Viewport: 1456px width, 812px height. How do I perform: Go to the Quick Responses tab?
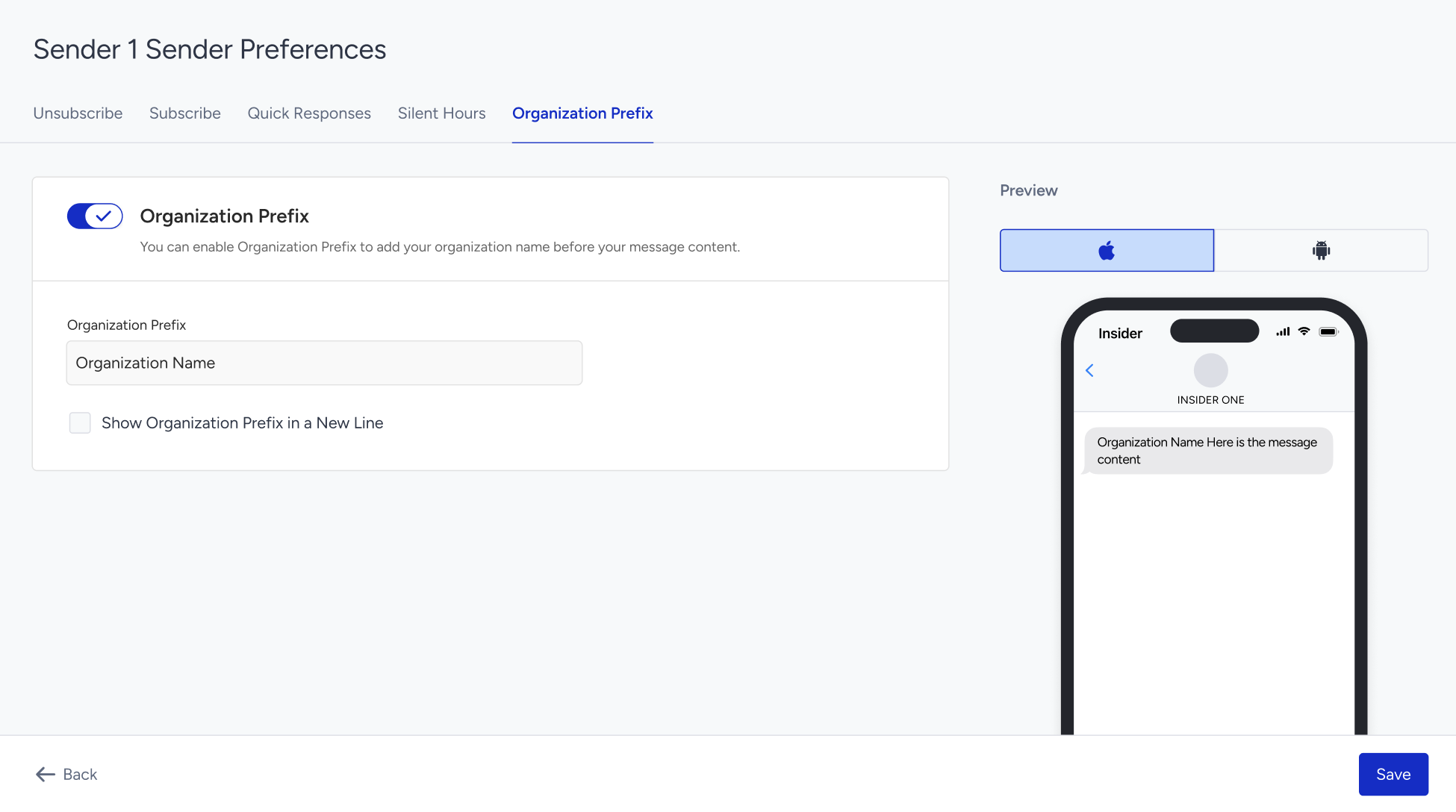tap(309, 113)
